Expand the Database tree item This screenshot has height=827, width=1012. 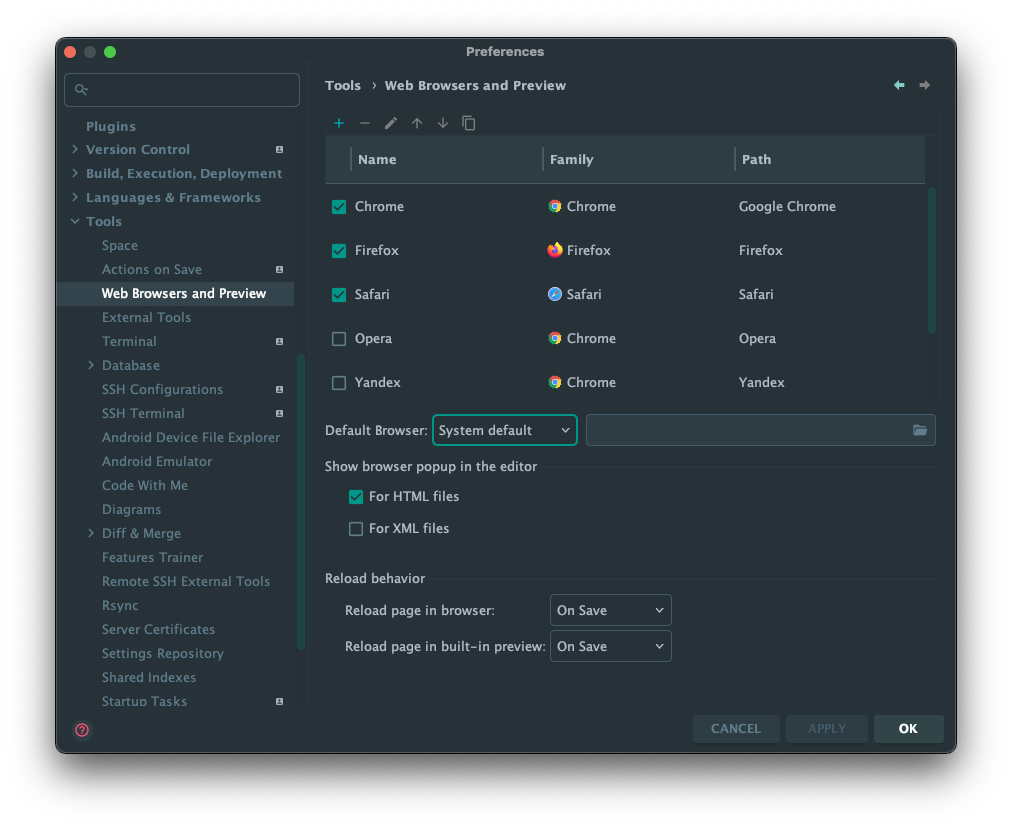[x=91, y=365]
